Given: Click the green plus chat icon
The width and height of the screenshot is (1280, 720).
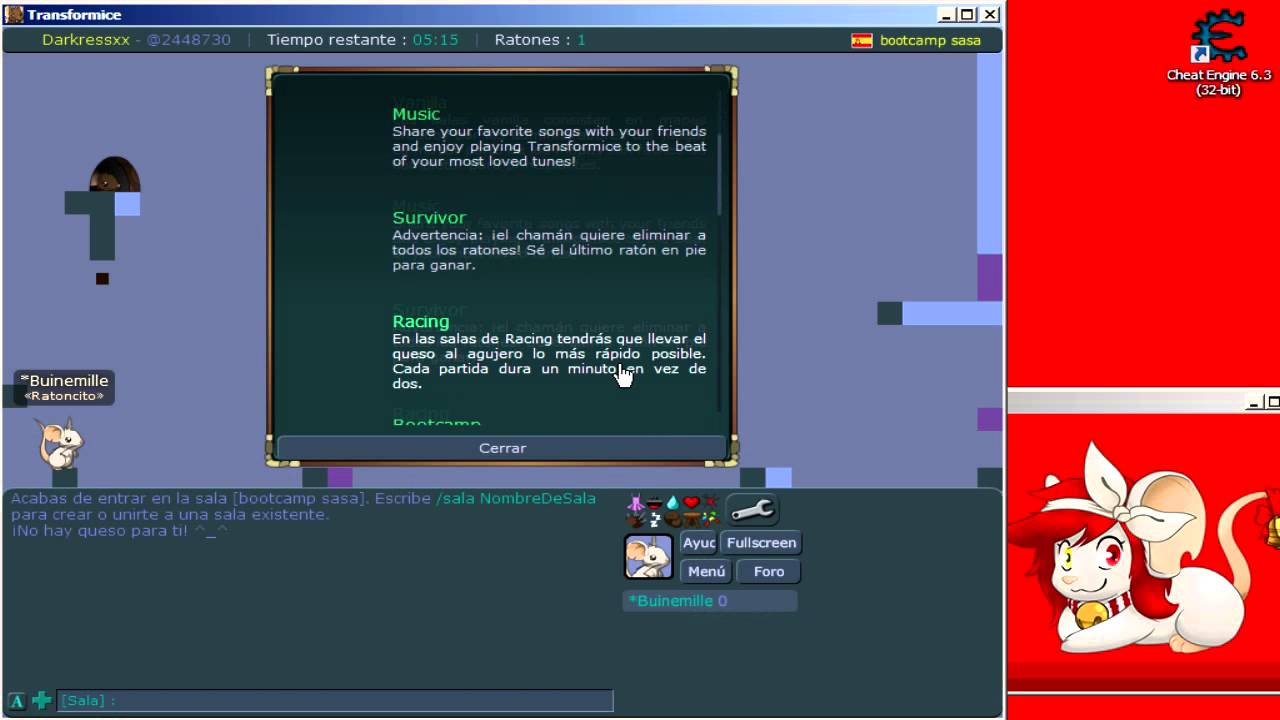Looking at the screenshot, I should 41,701.
